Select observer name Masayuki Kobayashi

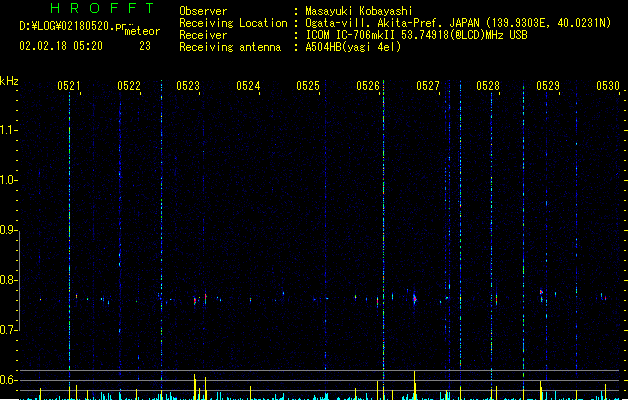[x=359, y=11]
